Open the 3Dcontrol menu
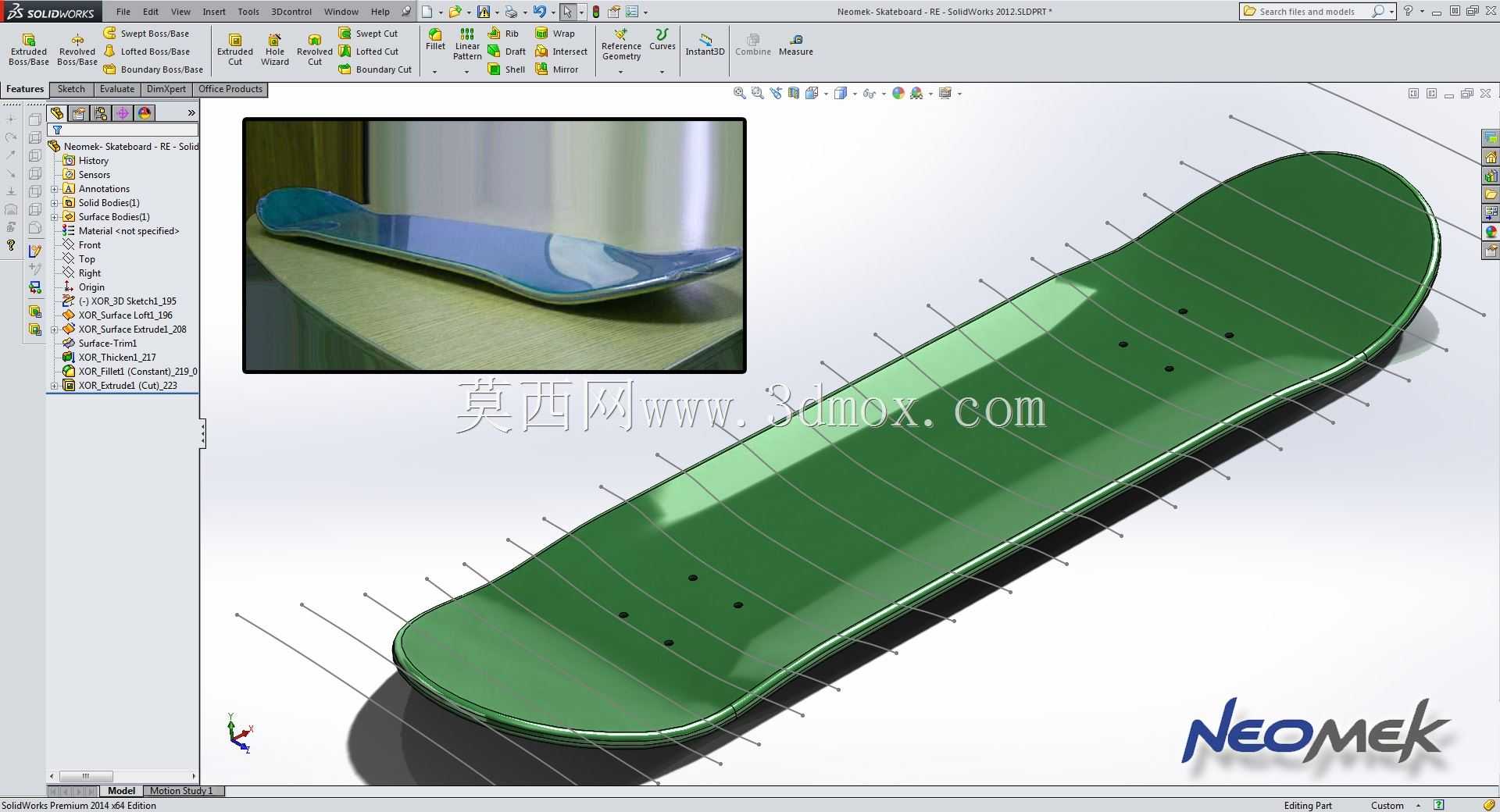Screen dimensions: 1500x812 point(291,12)
